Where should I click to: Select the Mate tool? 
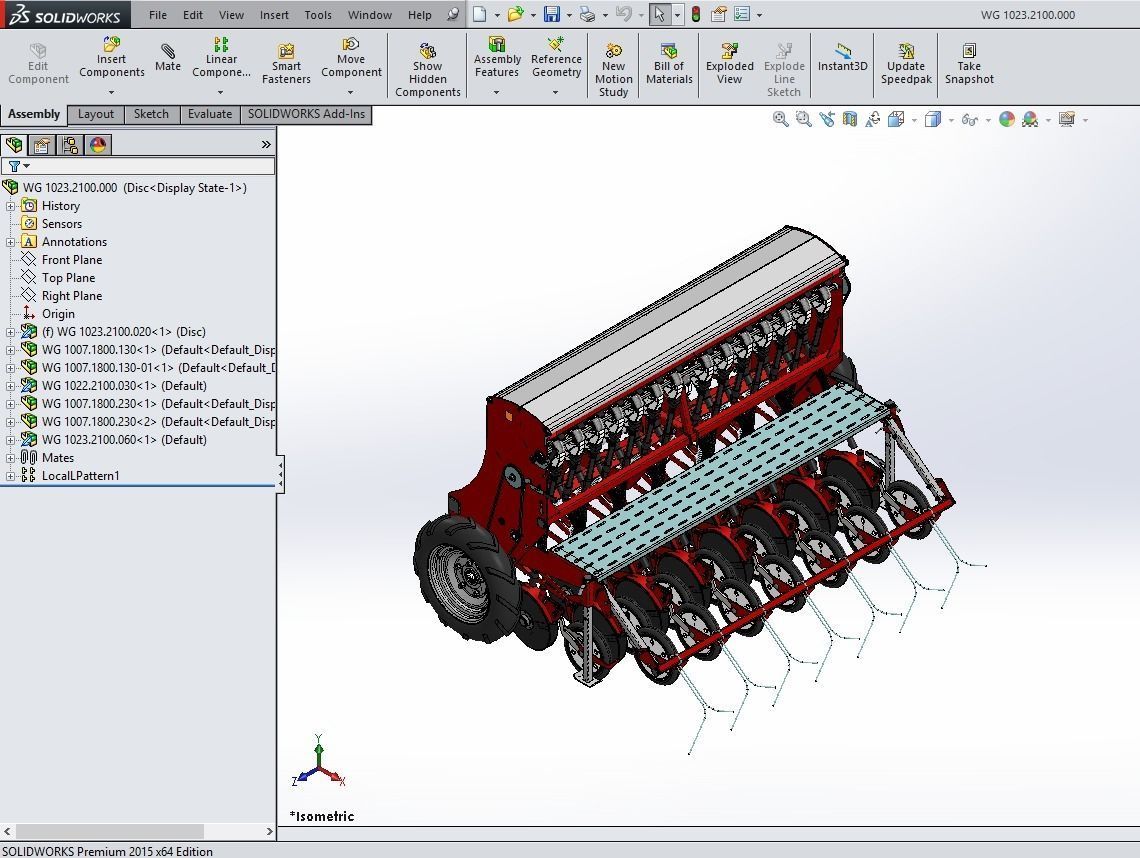tap(167, 57)
